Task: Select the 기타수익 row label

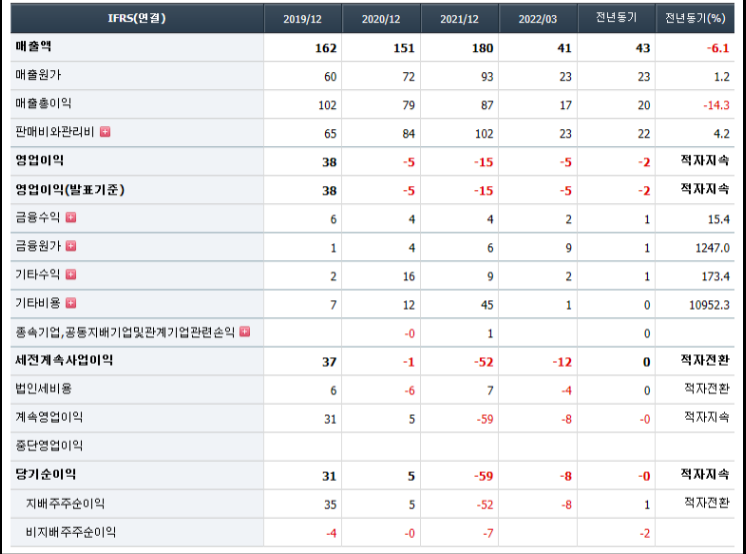Action: 38,275
